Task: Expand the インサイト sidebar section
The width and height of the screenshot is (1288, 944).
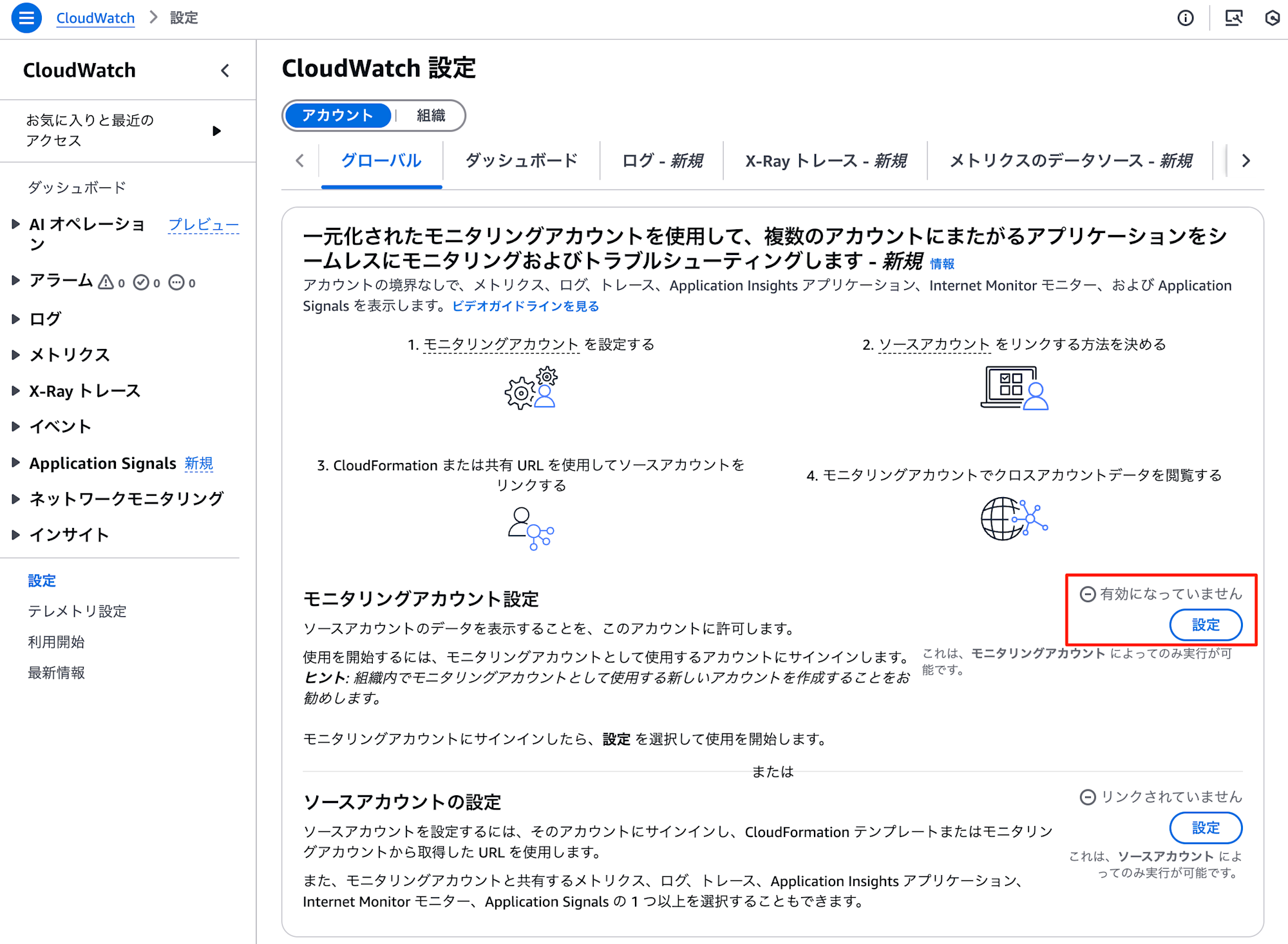Action: tap(16, 534)
